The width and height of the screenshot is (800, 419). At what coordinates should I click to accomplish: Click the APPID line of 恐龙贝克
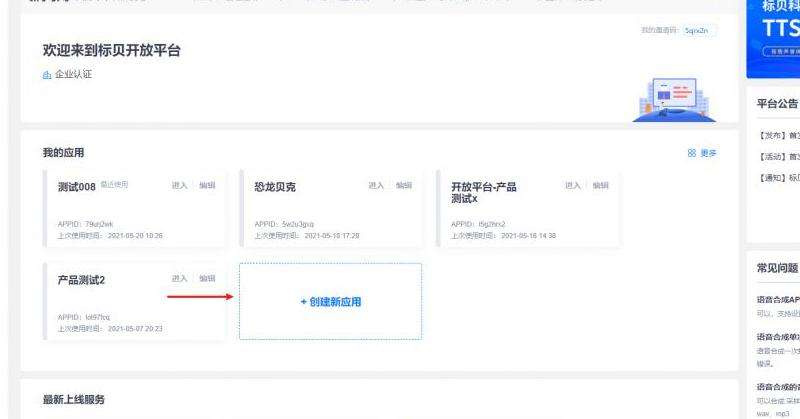[284, 224]
